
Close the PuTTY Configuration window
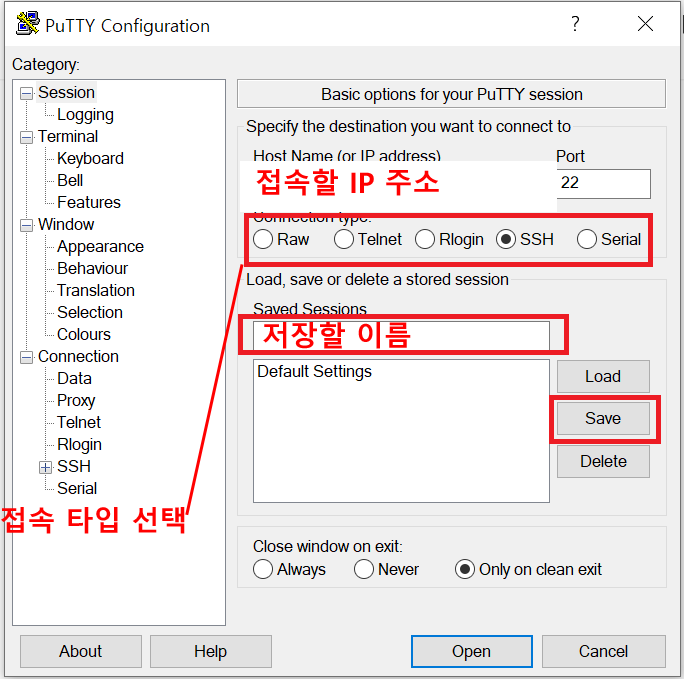click(x=645, y=24)
